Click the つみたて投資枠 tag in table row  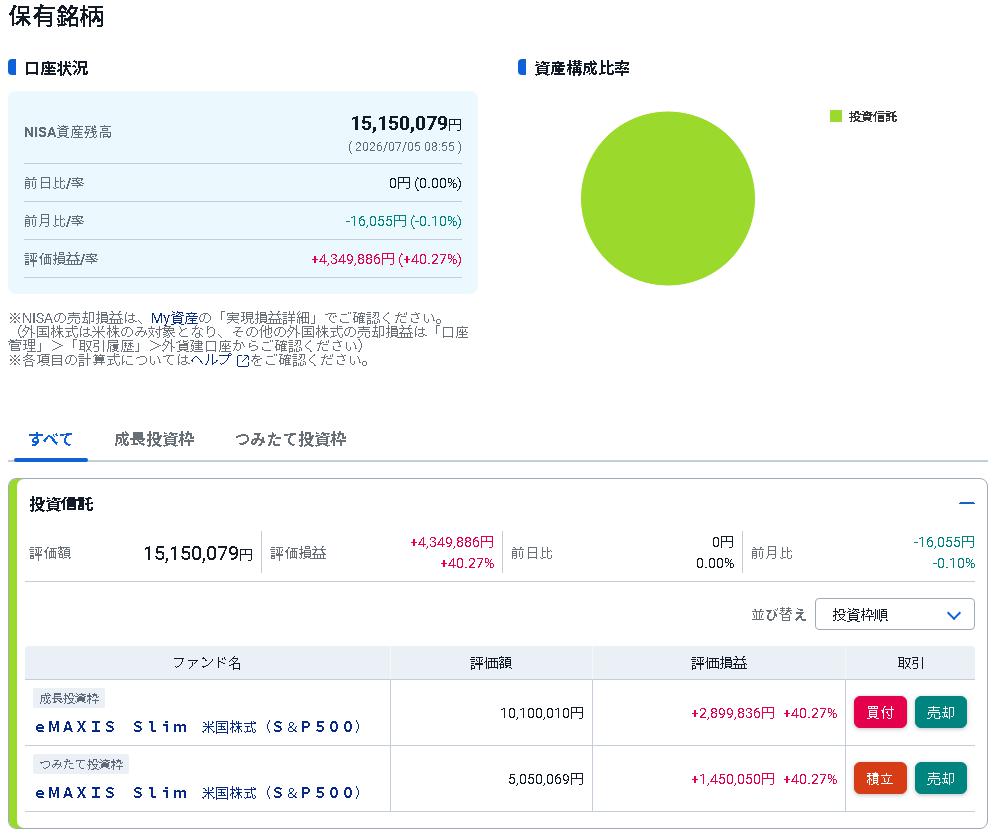pos(81,764)
